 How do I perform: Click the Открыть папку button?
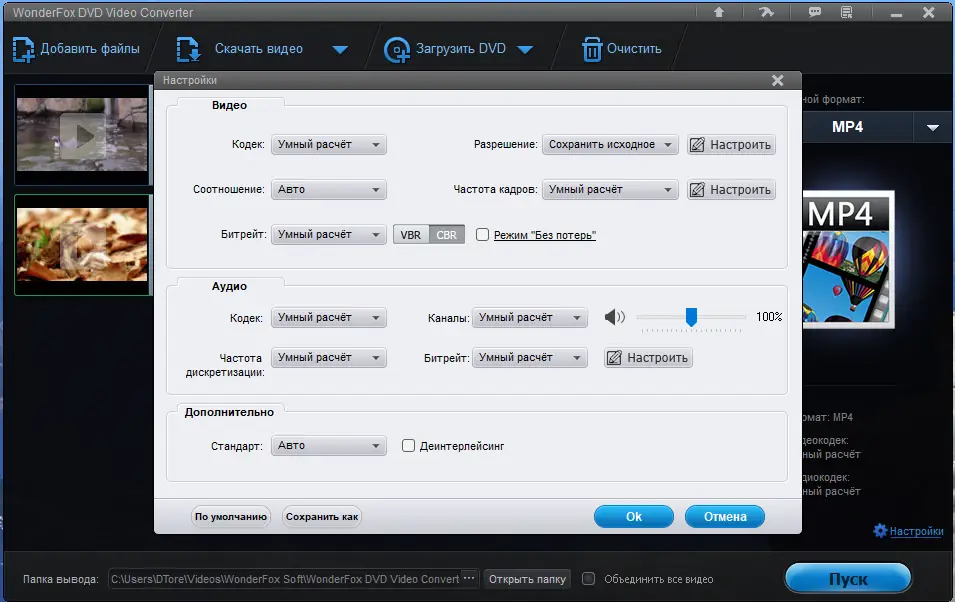527,579
